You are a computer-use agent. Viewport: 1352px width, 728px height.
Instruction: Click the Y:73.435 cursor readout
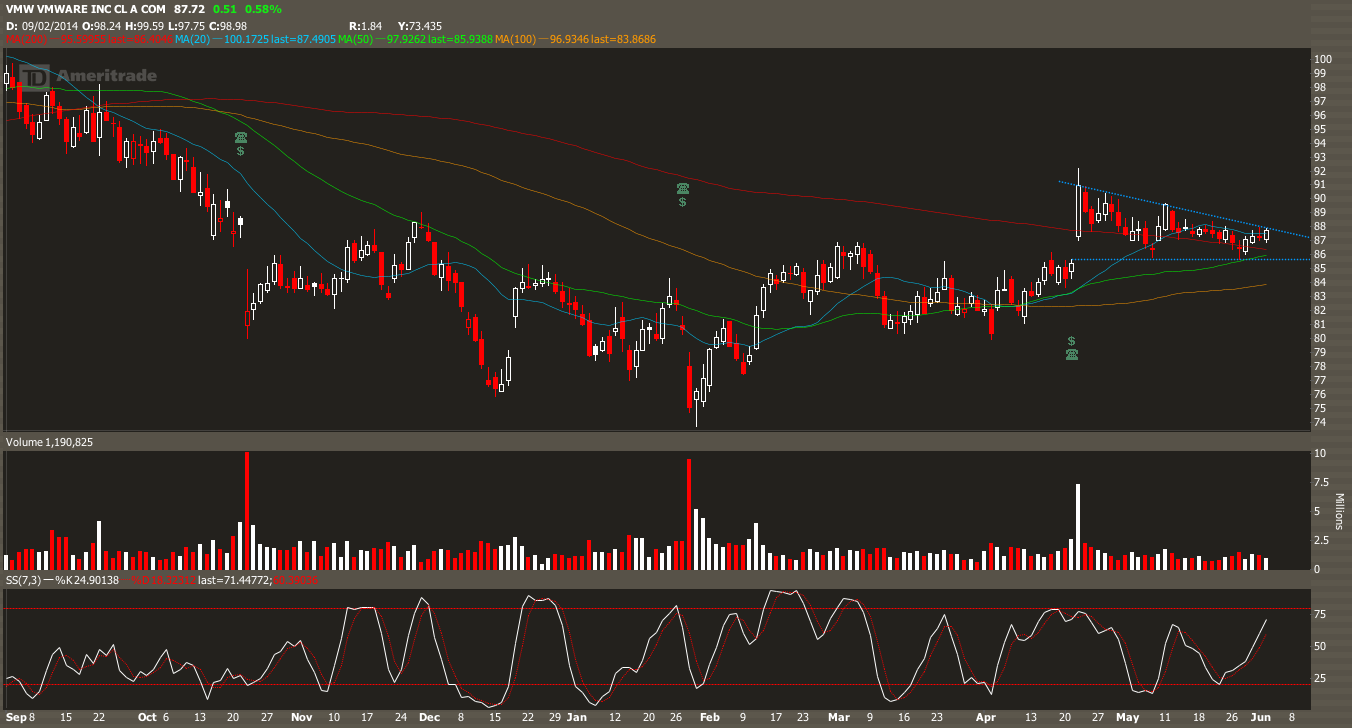(420, 24)
